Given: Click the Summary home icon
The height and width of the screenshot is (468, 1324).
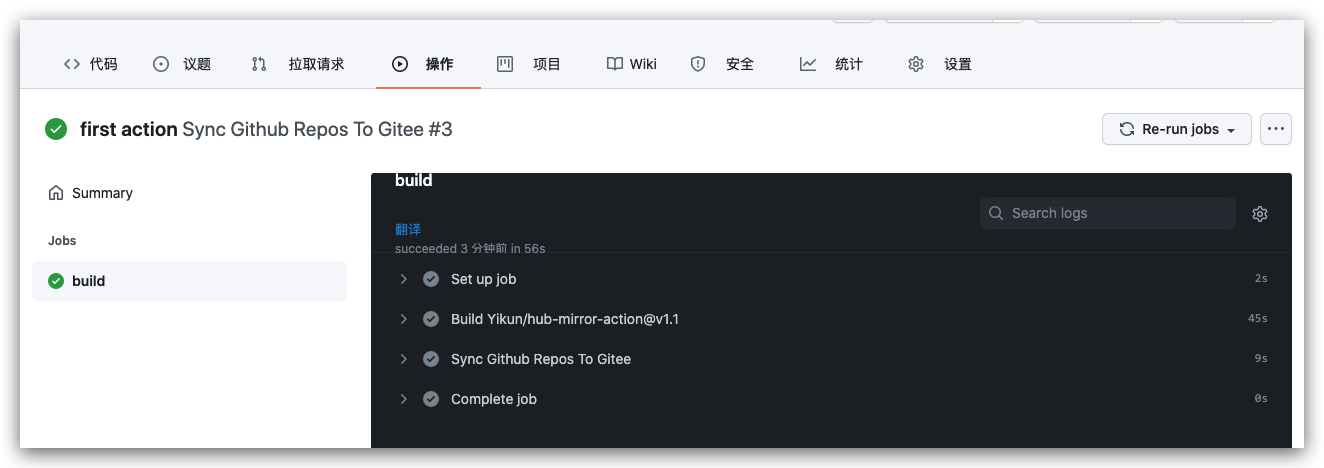Looking at the screenshot, I should click(x=56, y=193).
